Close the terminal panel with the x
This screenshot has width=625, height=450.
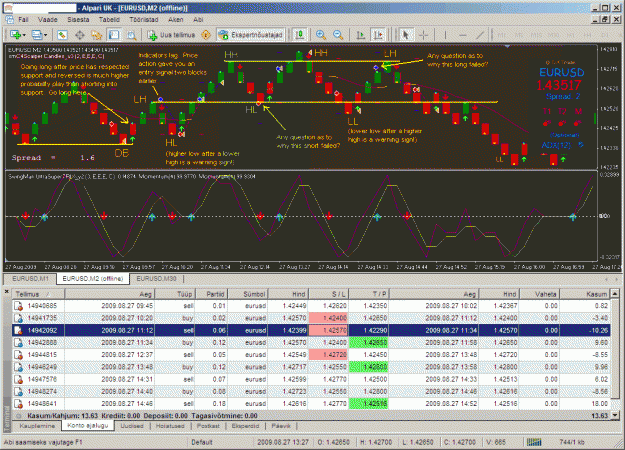(7, 292)
